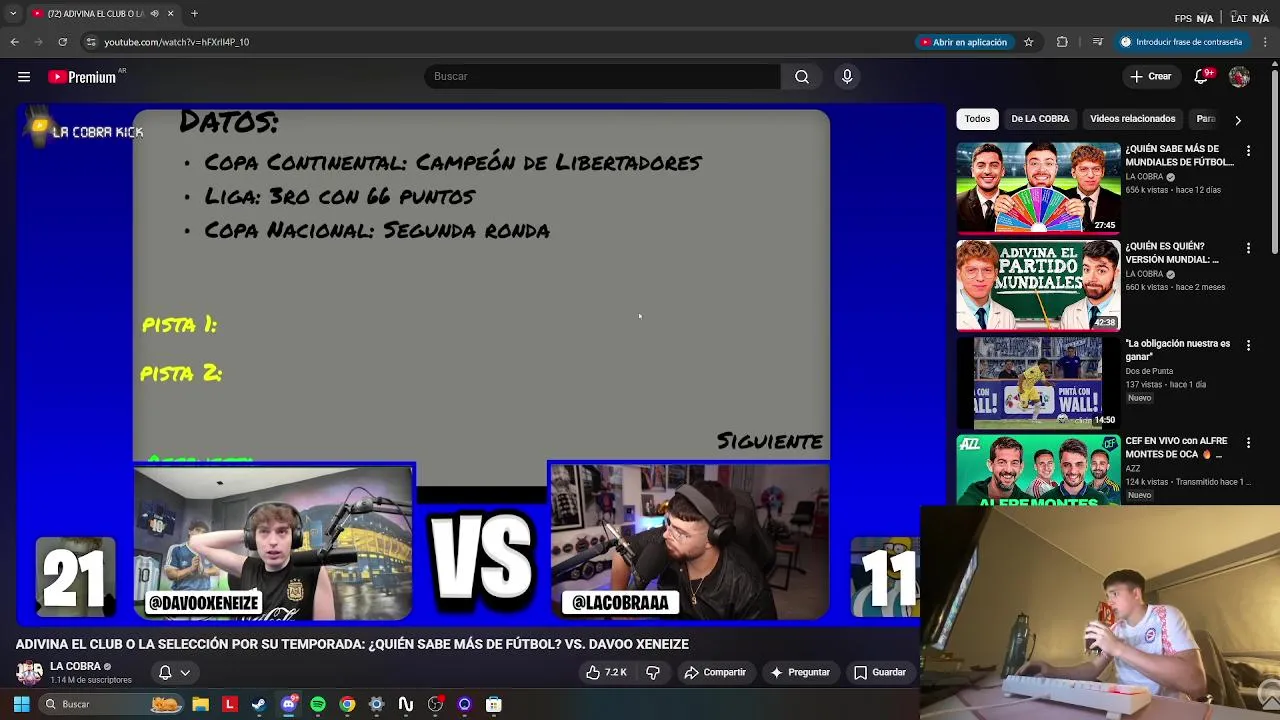The height and width of the screenshot is (720, 1280).
Task: Select the Videos relacionados filter chip
Action: click(1132, 119)
